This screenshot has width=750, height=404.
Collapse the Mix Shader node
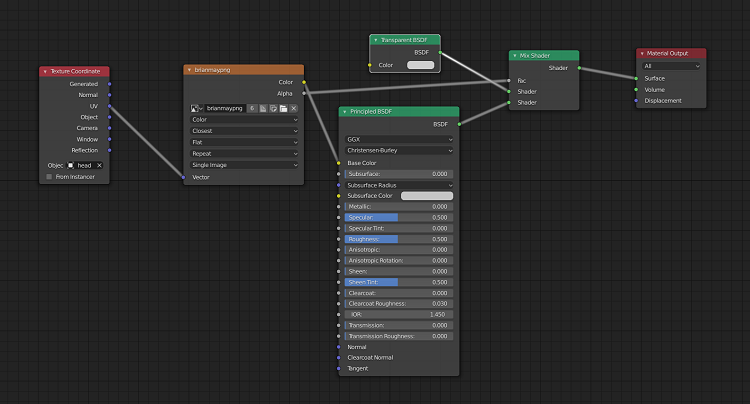tap(514, 55)
